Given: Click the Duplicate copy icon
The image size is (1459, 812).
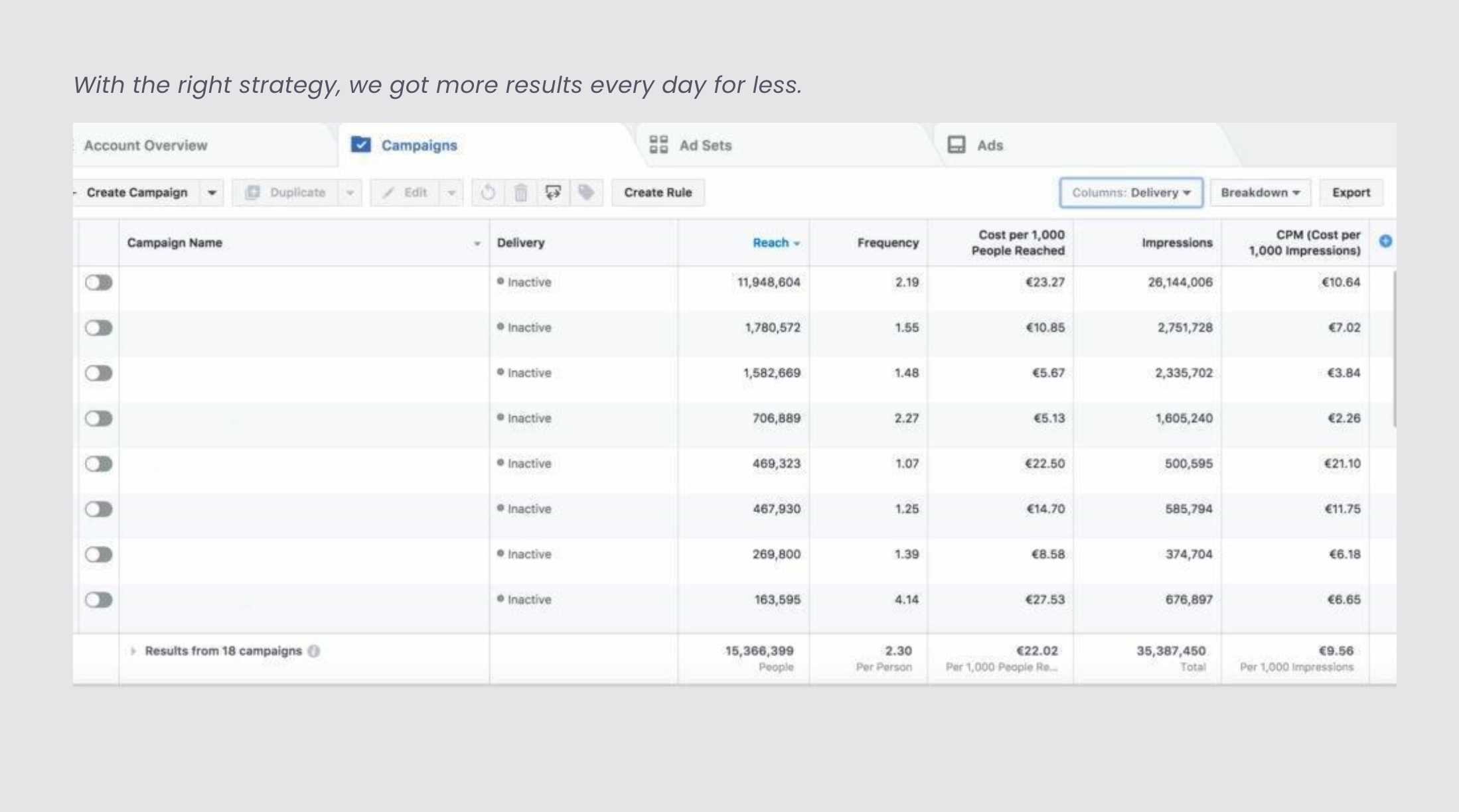Looking at the screenshot, I should (252, 193).
